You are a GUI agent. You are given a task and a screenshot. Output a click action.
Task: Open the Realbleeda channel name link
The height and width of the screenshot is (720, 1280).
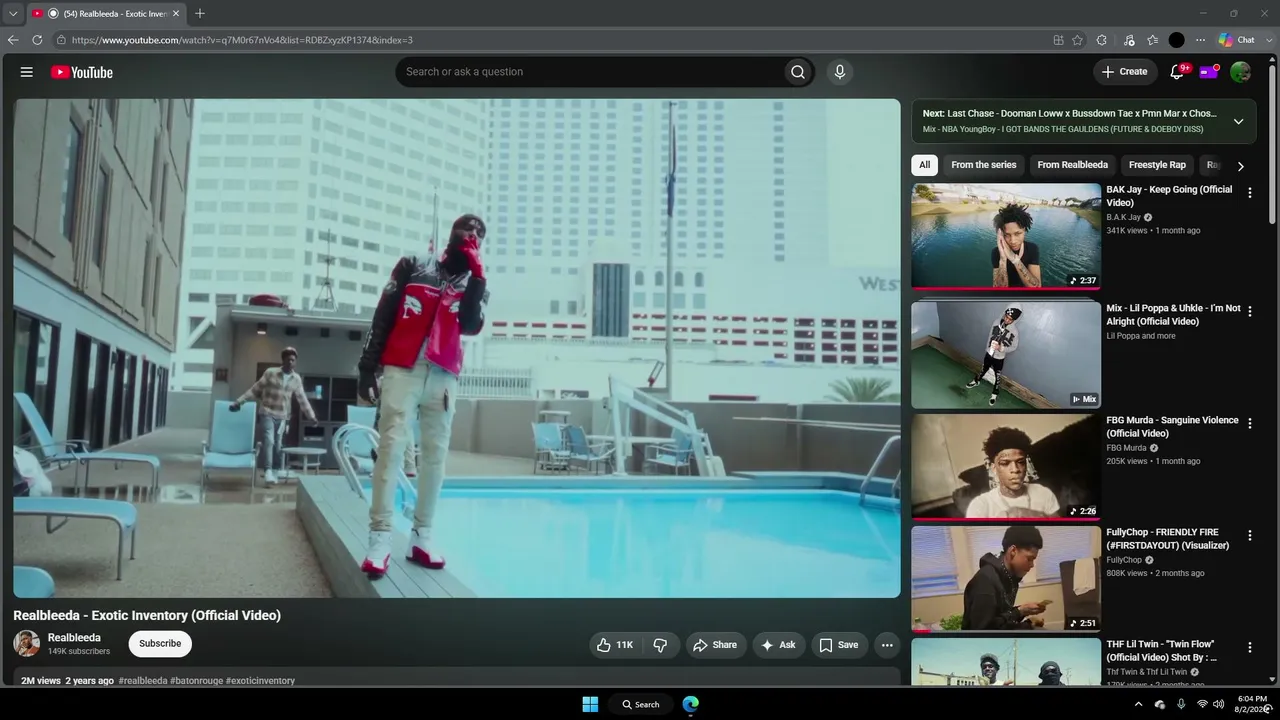[x=74, y=638]
